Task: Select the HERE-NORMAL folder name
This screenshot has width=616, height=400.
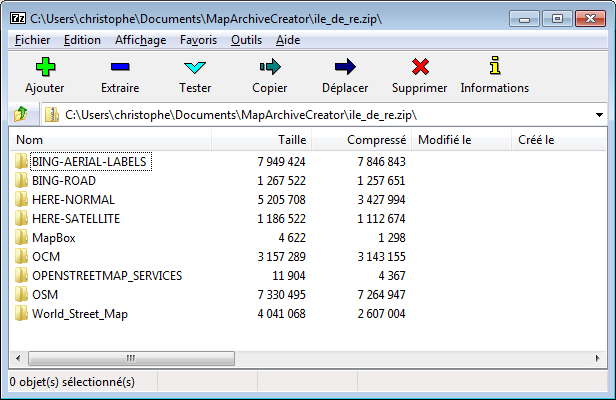Action: 73,200
